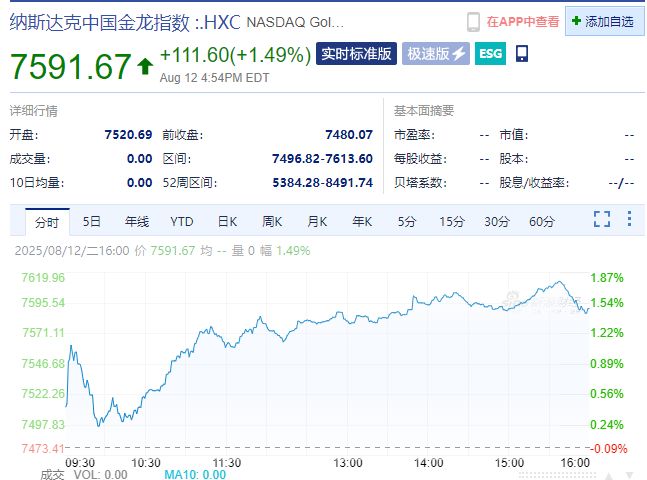
Task: Click the 7546.68 price axis label
Action: (x=43, y=364)
